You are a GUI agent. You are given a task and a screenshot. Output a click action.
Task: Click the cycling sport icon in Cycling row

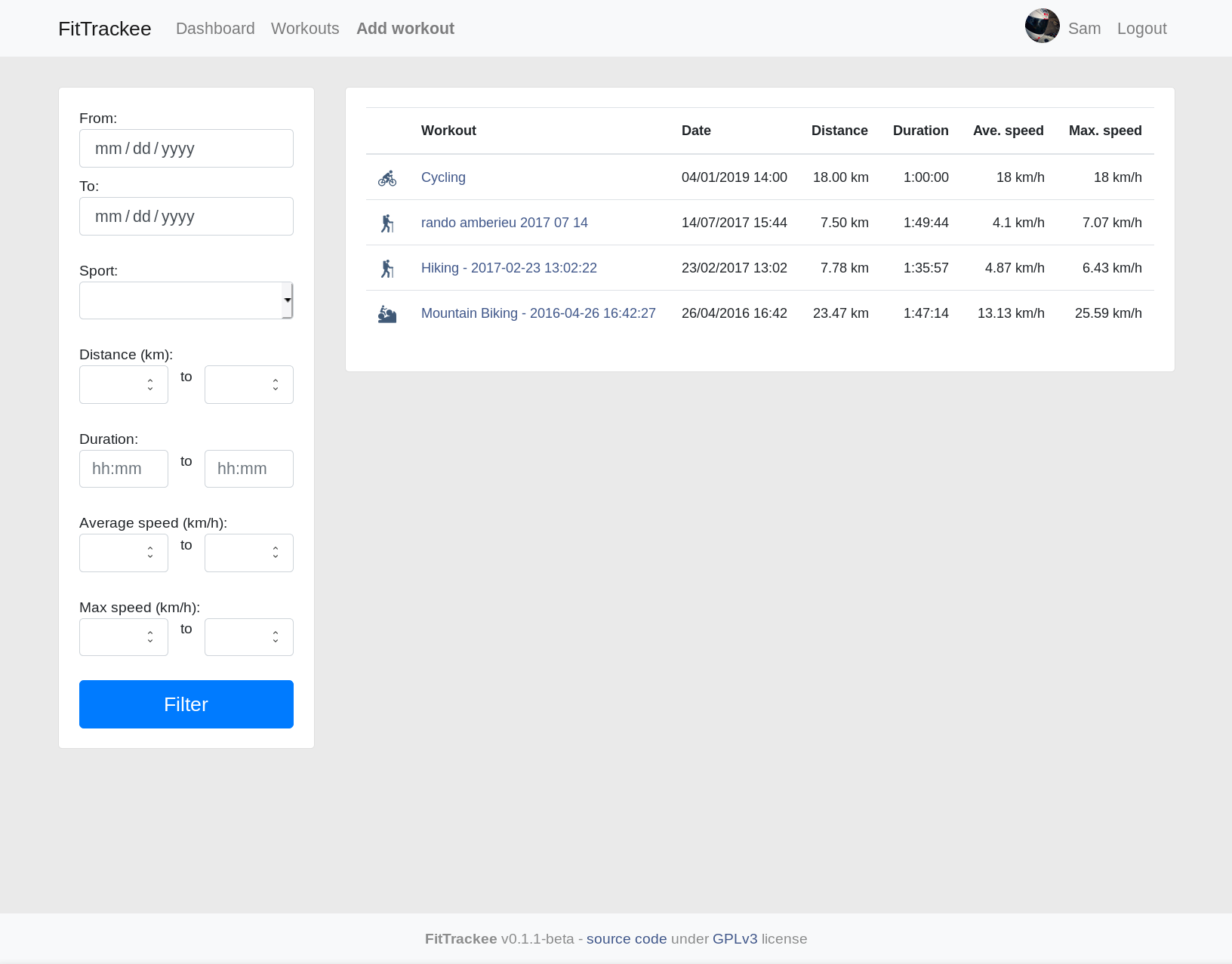coord(387,178)
